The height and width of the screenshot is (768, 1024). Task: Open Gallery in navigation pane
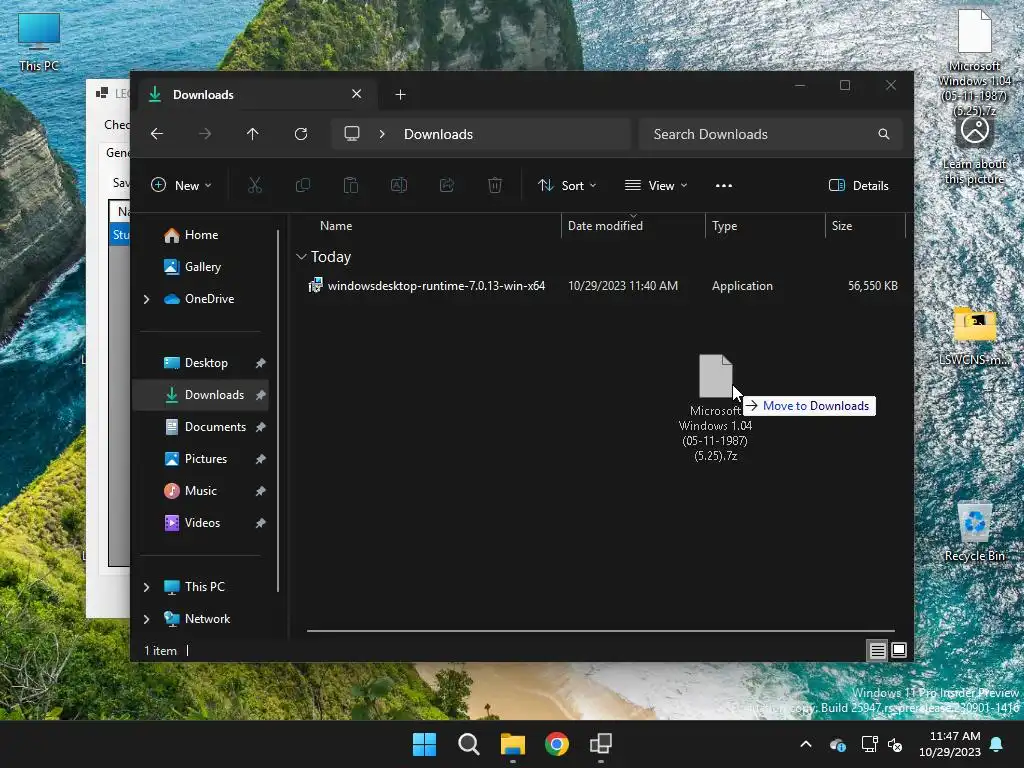click(200, 266)
